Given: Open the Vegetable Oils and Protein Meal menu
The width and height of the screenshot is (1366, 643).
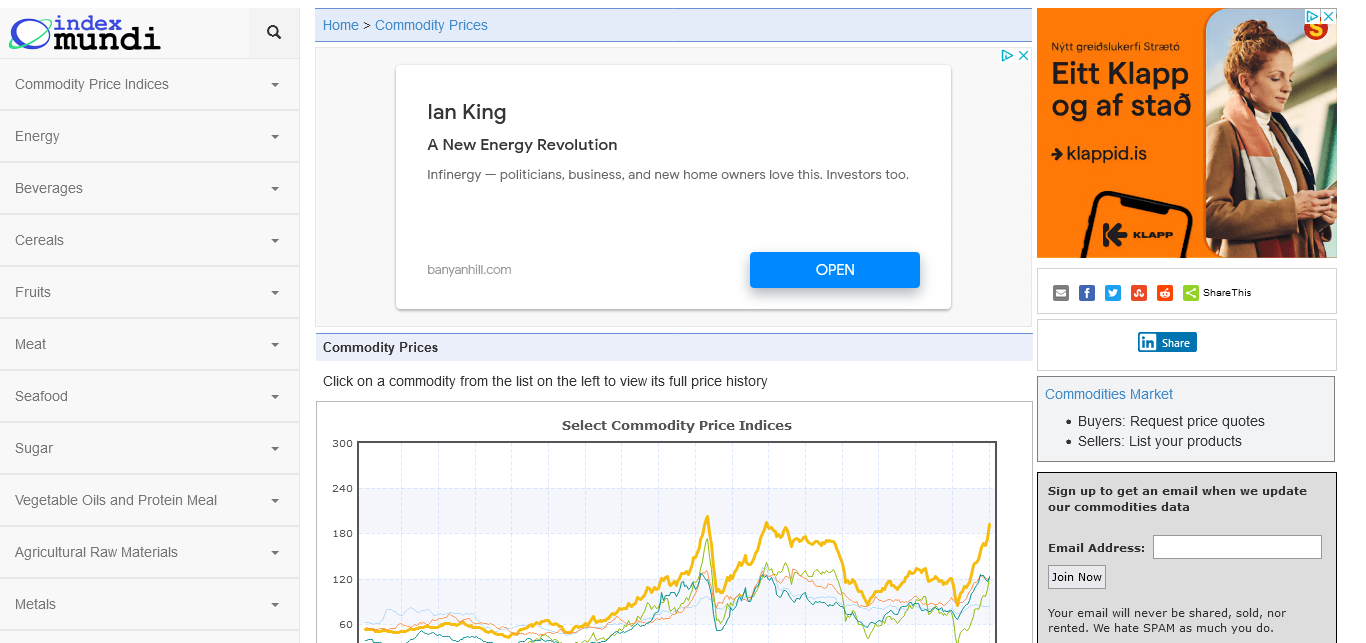Looking at the screenshot, I should tap(149, 500).
